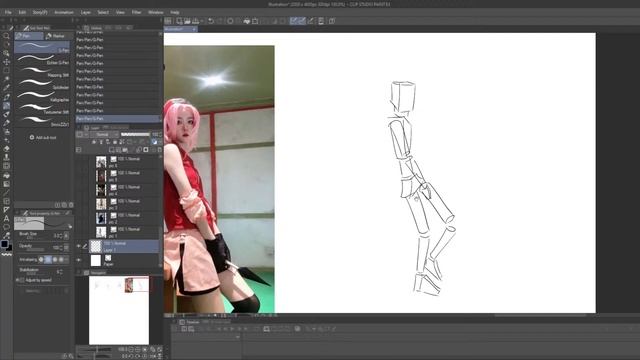Collapse the Navigator panel header
The height and width of the screenshot is (360, 640).
point(98,272)
